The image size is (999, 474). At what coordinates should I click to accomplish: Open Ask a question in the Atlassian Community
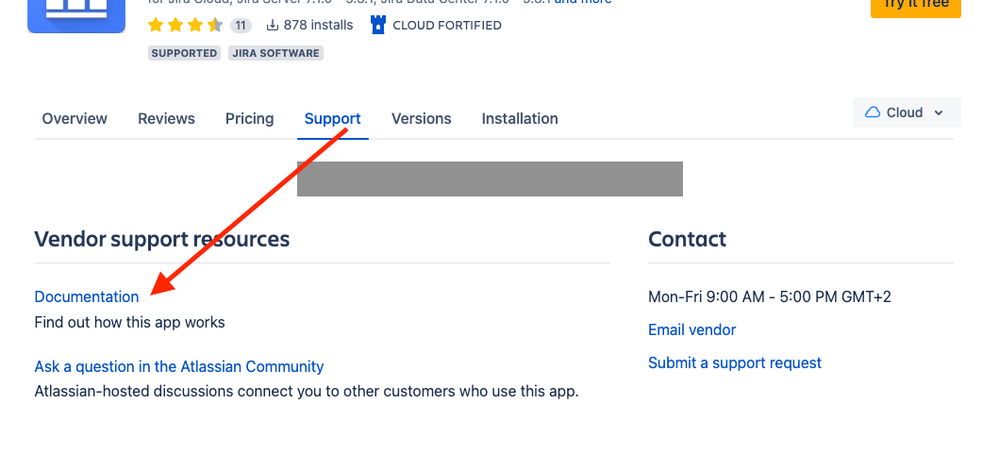pos(179,367)
